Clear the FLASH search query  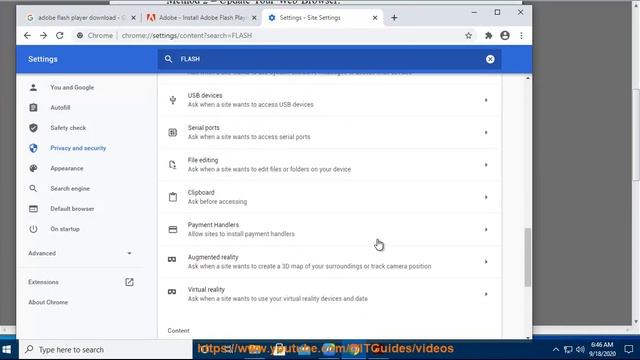(x=490, y=59)
